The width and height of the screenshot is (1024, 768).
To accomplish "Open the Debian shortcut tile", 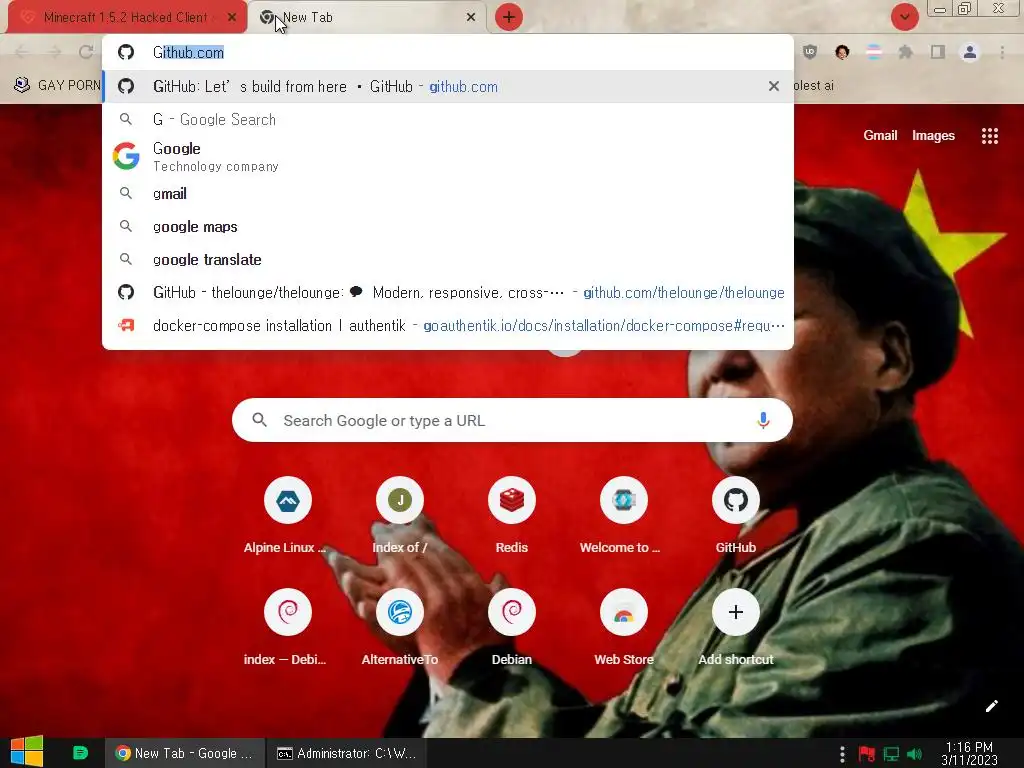I will coord(511,628).
